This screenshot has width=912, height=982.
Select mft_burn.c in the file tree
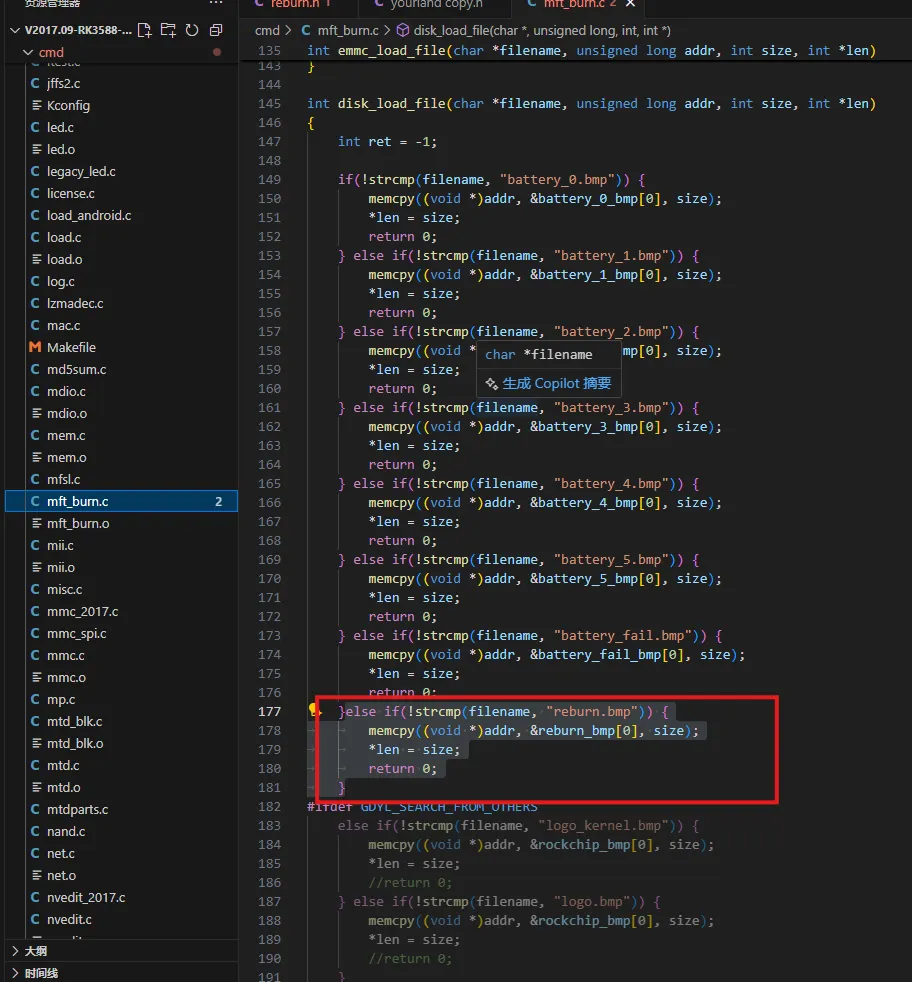pos(122,501)
